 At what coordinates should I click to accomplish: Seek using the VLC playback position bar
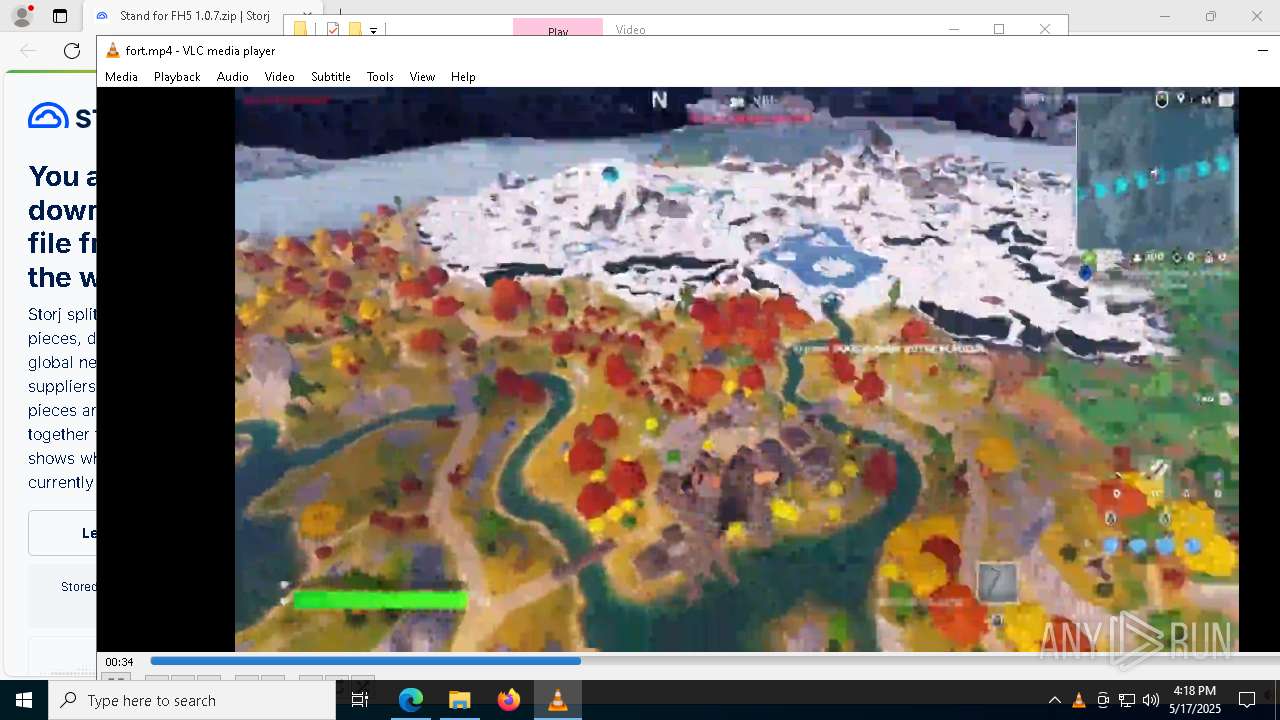pyautogui.click(x=714, y=661)
